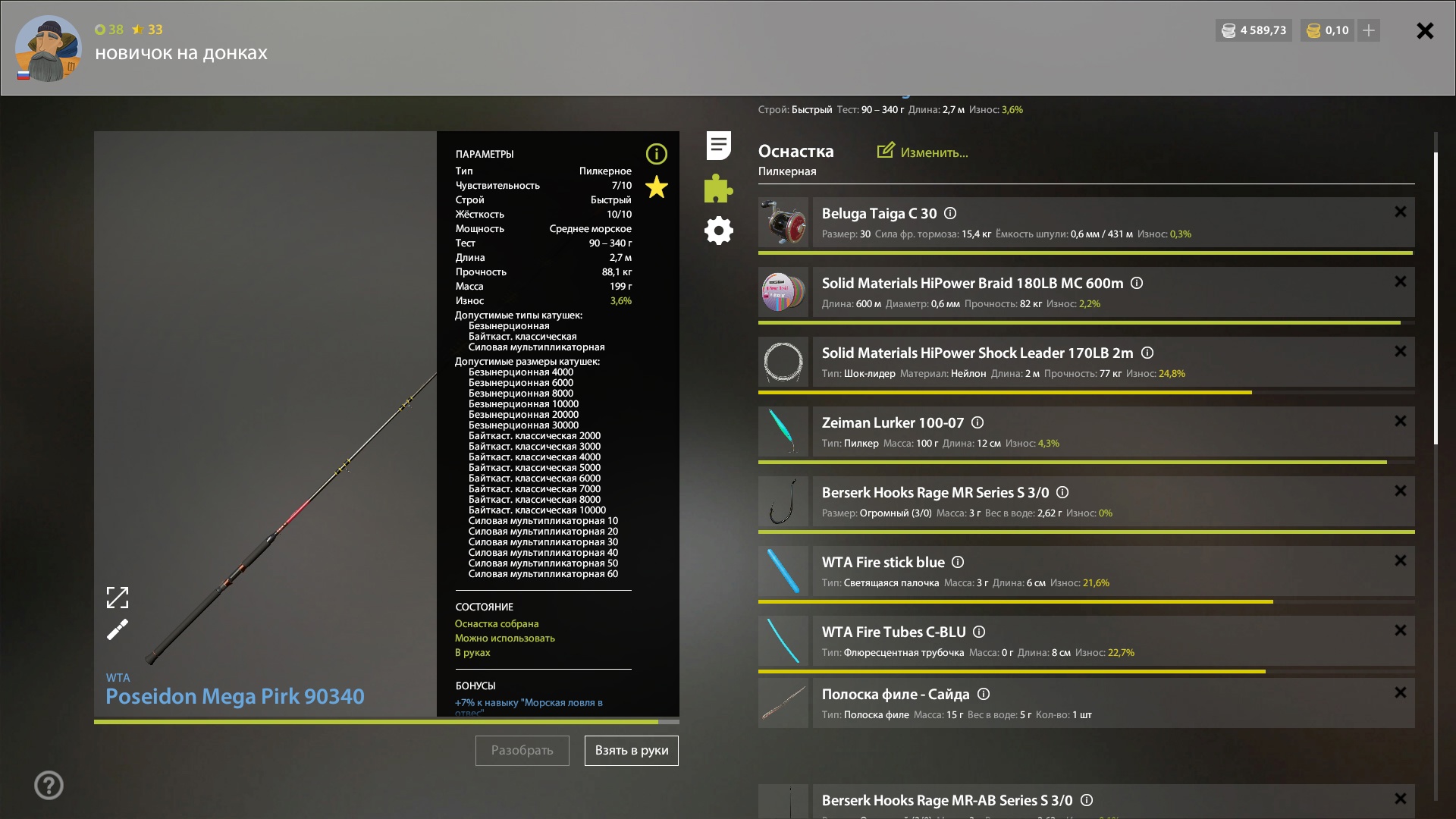1456x819 pixels.
Task: Expand the rod image to fullscreen
Action: [118, 598]
